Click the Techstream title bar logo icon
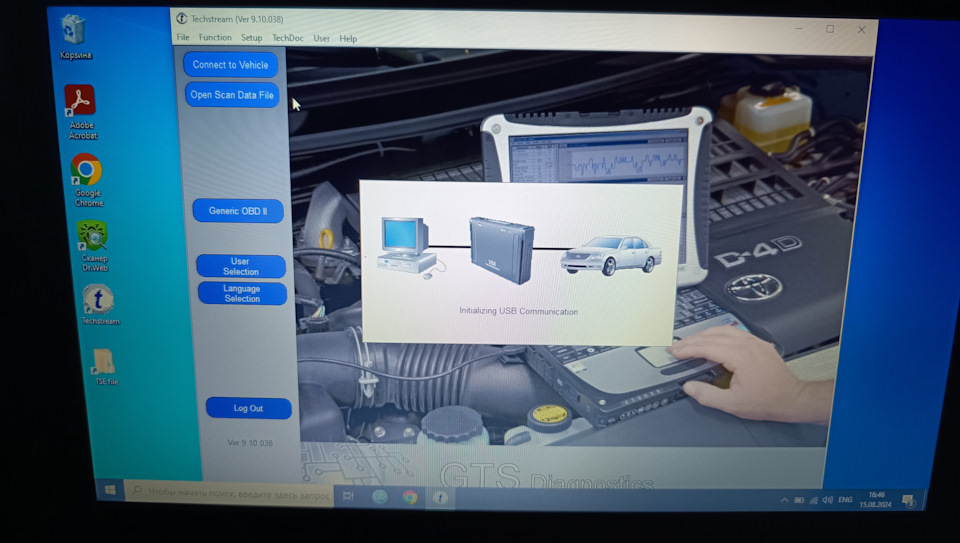Image resolution: width=960 pixels, height=543 pixels. (x=181, y=18)
